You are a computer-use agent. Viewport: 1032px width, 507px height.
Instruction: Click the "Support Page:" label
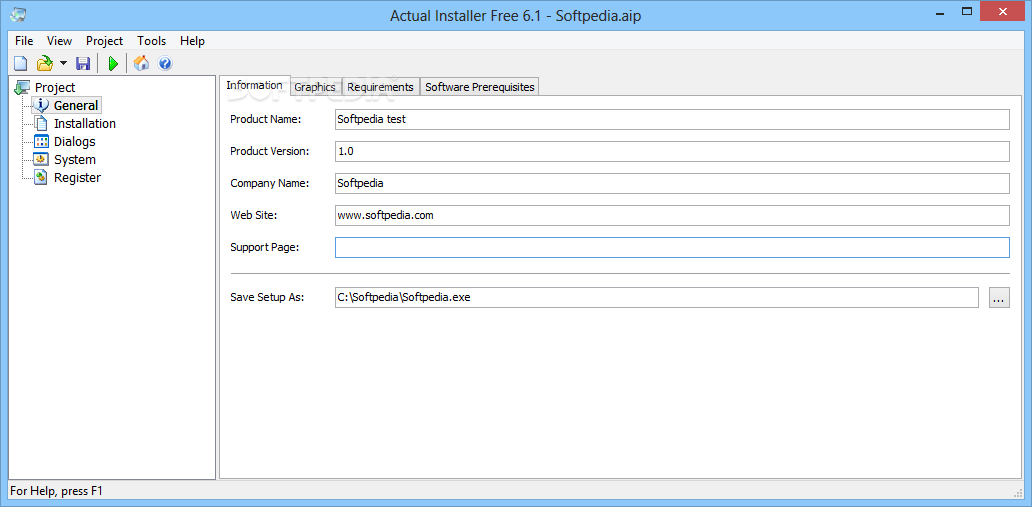click(265, 248)
